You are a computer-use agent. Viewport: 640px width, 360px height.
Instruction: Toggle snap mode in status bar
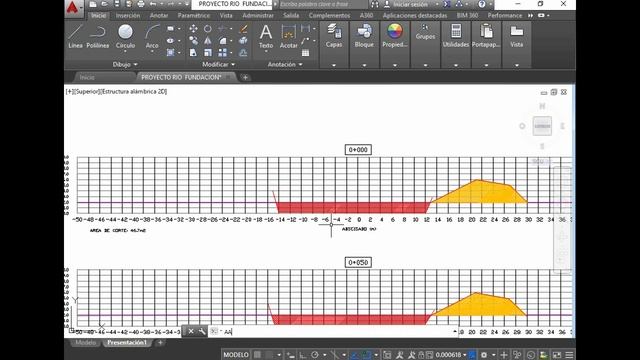(269, 355)
